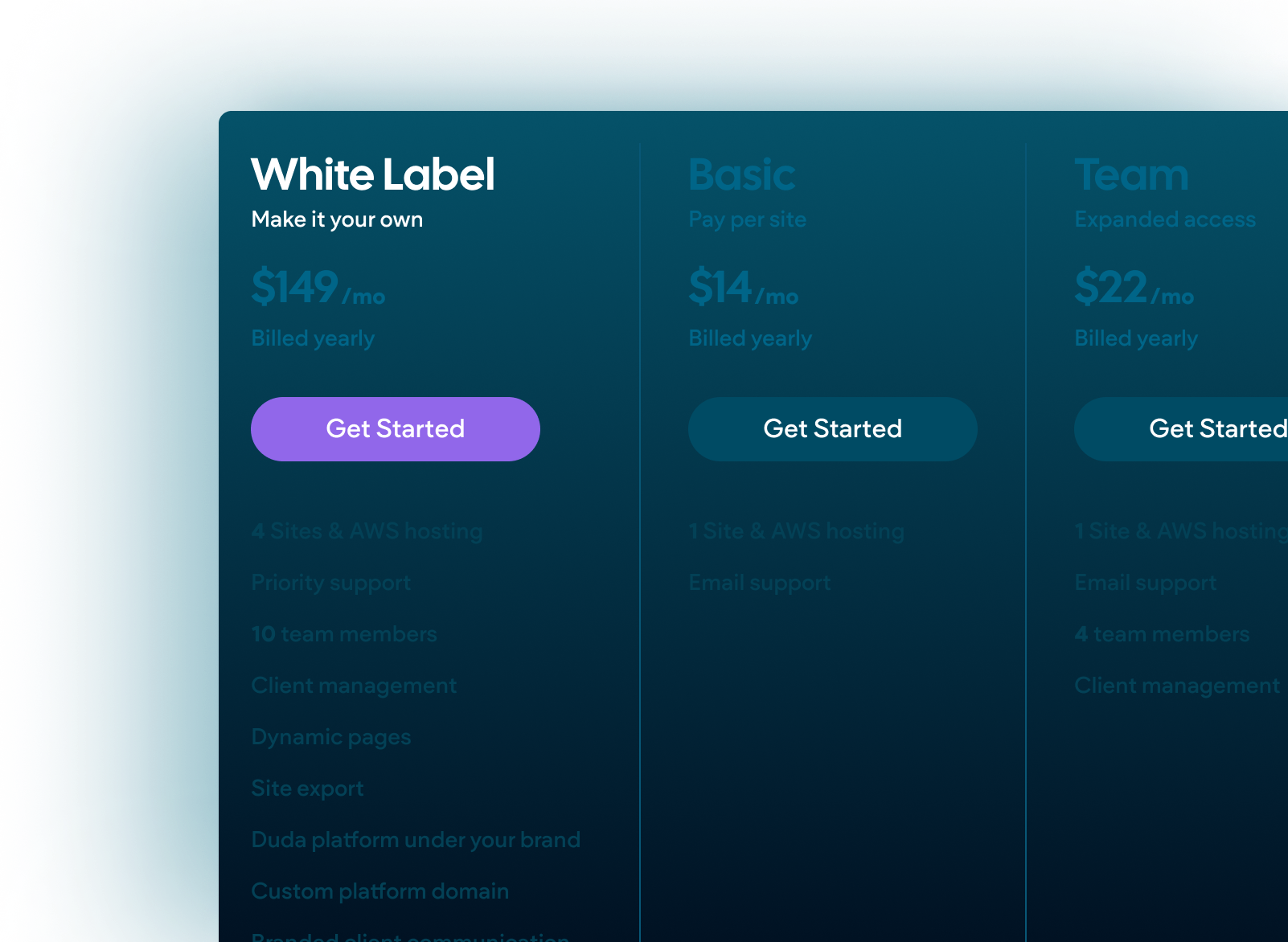
Task: Click 'Billed yearly' under the Basic price
Action: pyautogui.click(x=750, y=338)
